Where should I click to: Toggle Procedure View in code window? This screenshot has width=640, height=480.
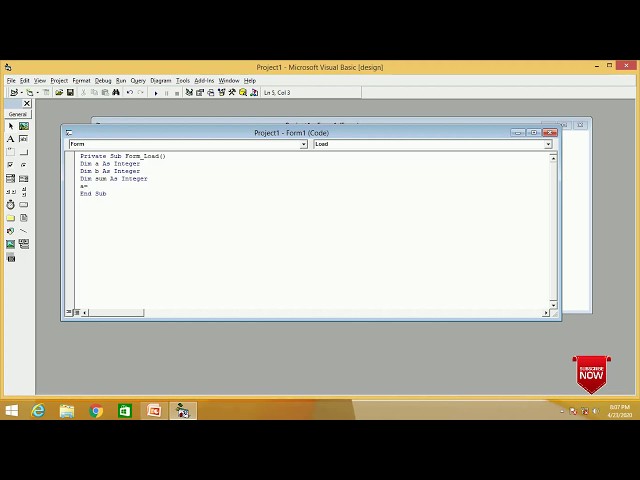69,313
